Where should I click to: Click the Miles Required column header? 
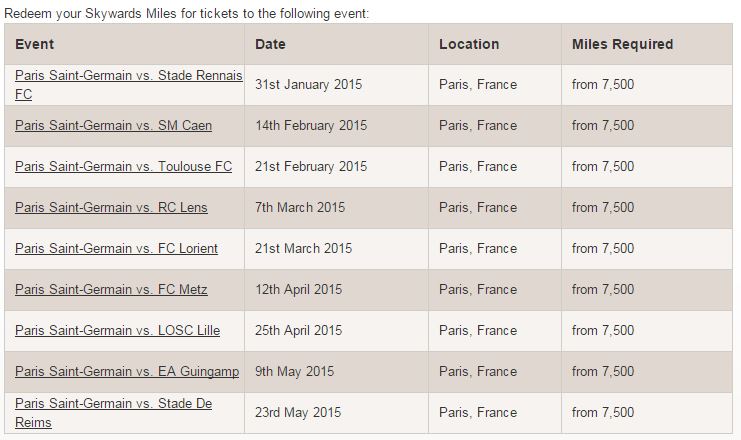pos(622,45)
